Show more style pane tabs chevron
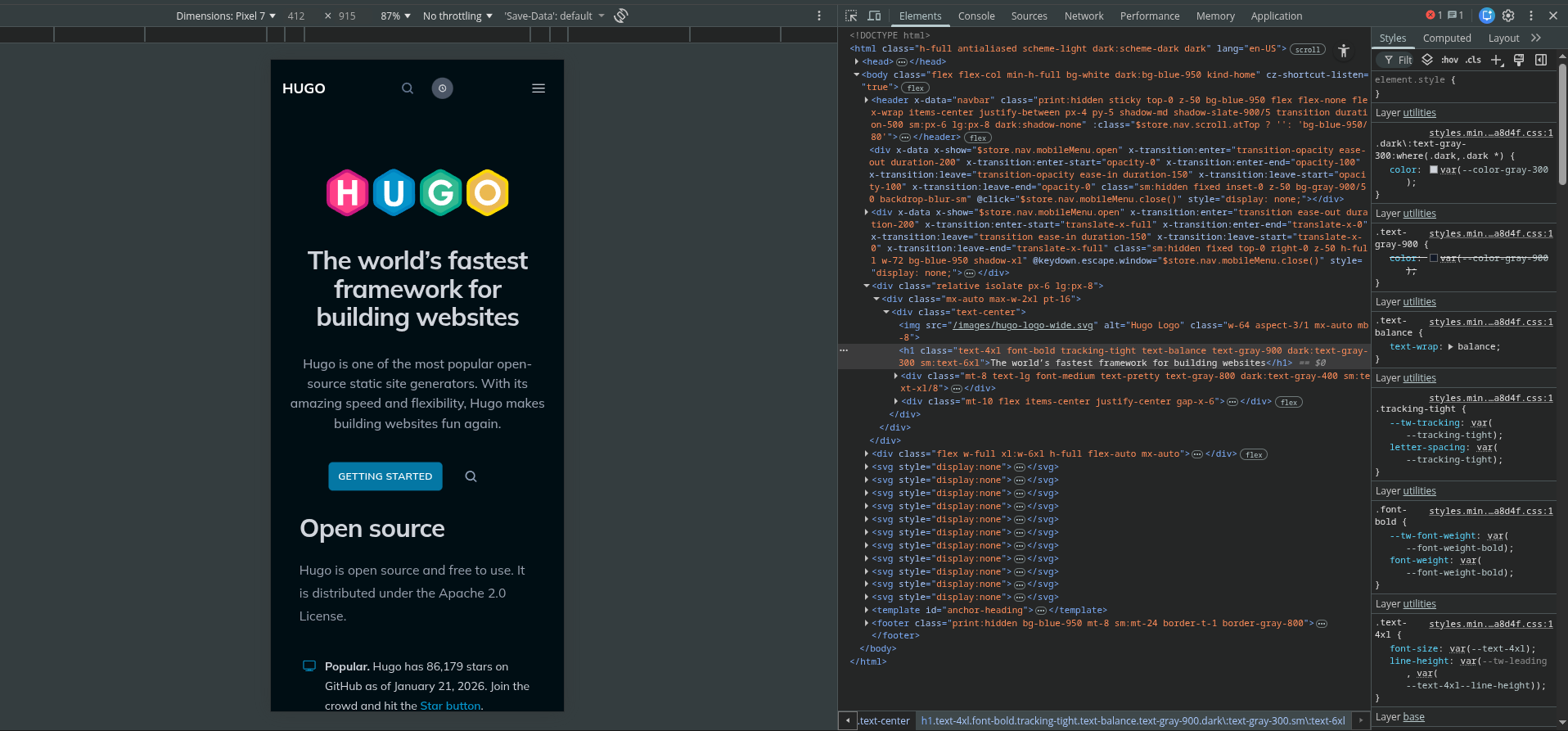Viewport: 1568px width, 731px height. [1536, 38]
